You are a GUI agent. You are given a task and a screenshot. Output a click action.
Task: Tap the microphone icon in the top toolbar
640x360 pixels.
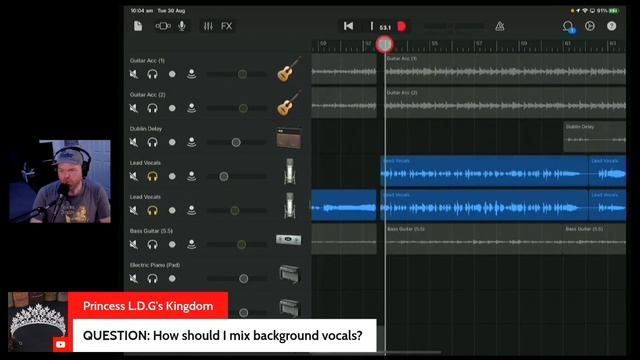(x=182, y=26)
